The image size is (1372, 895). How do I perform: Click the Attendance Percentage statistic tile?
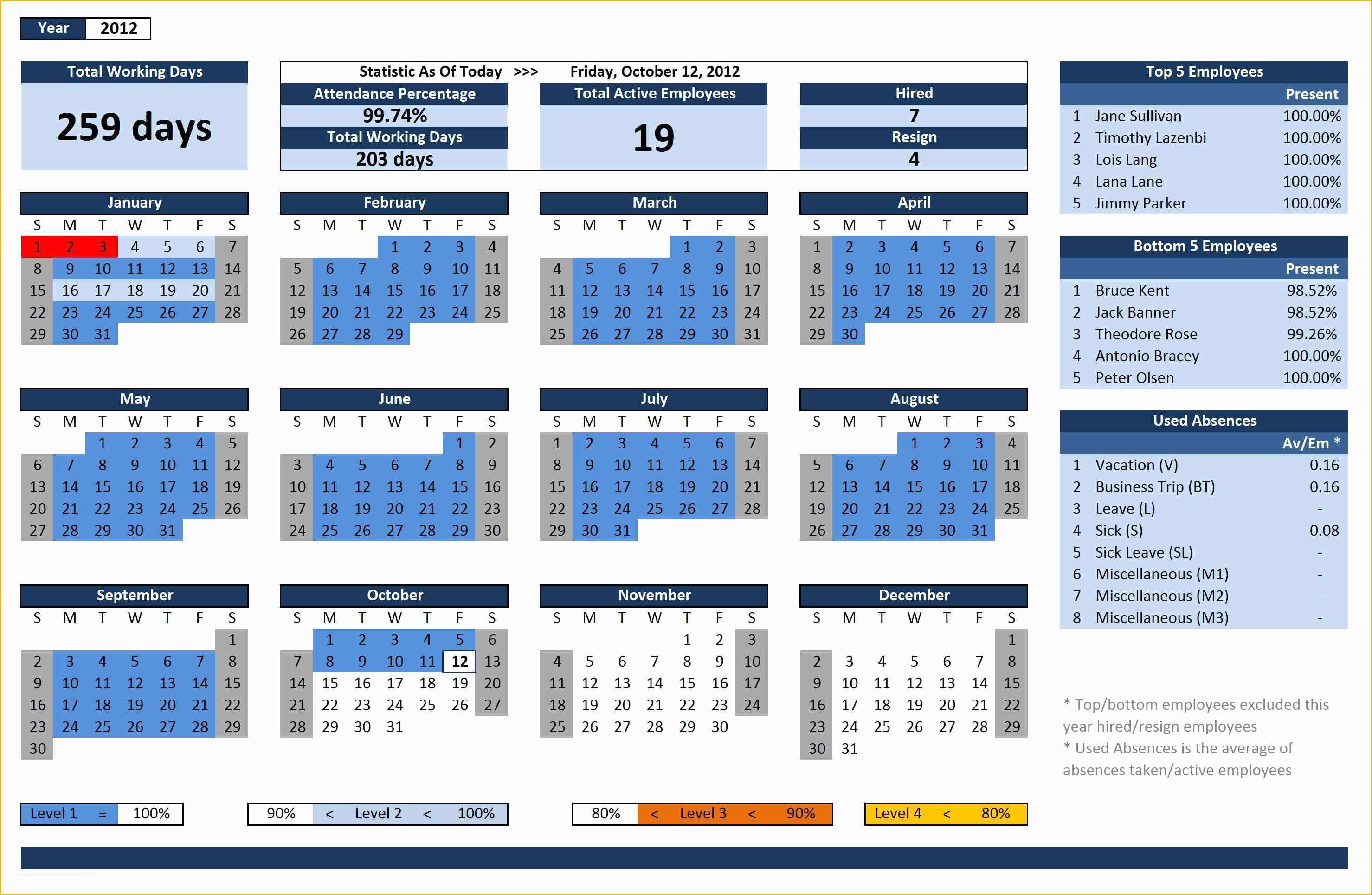393,100
